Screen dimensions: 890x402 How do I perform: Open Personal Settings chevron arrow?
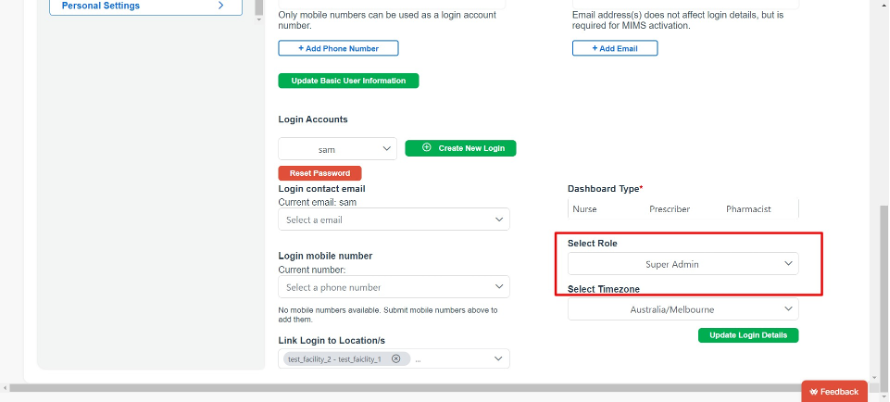click(221, 6)
